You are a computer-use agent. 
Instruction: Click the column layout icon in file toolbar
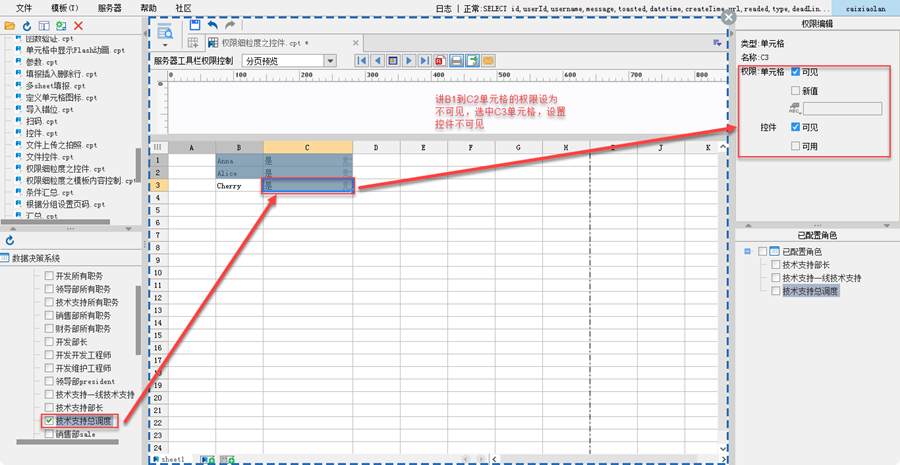[44, 25]
